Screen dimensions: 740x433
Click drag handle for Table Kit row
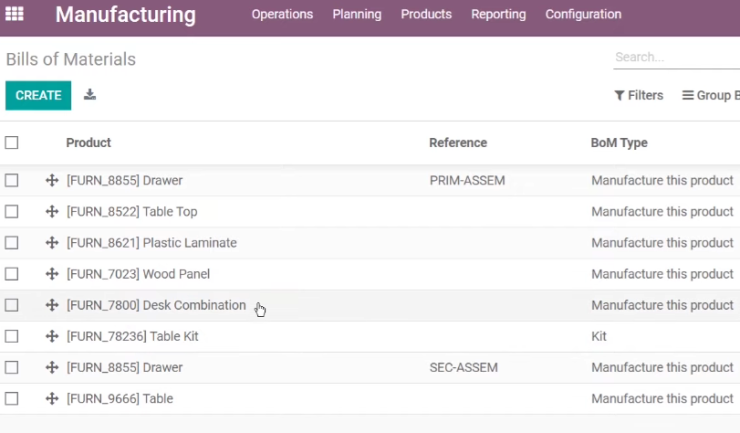coord(52,336)
